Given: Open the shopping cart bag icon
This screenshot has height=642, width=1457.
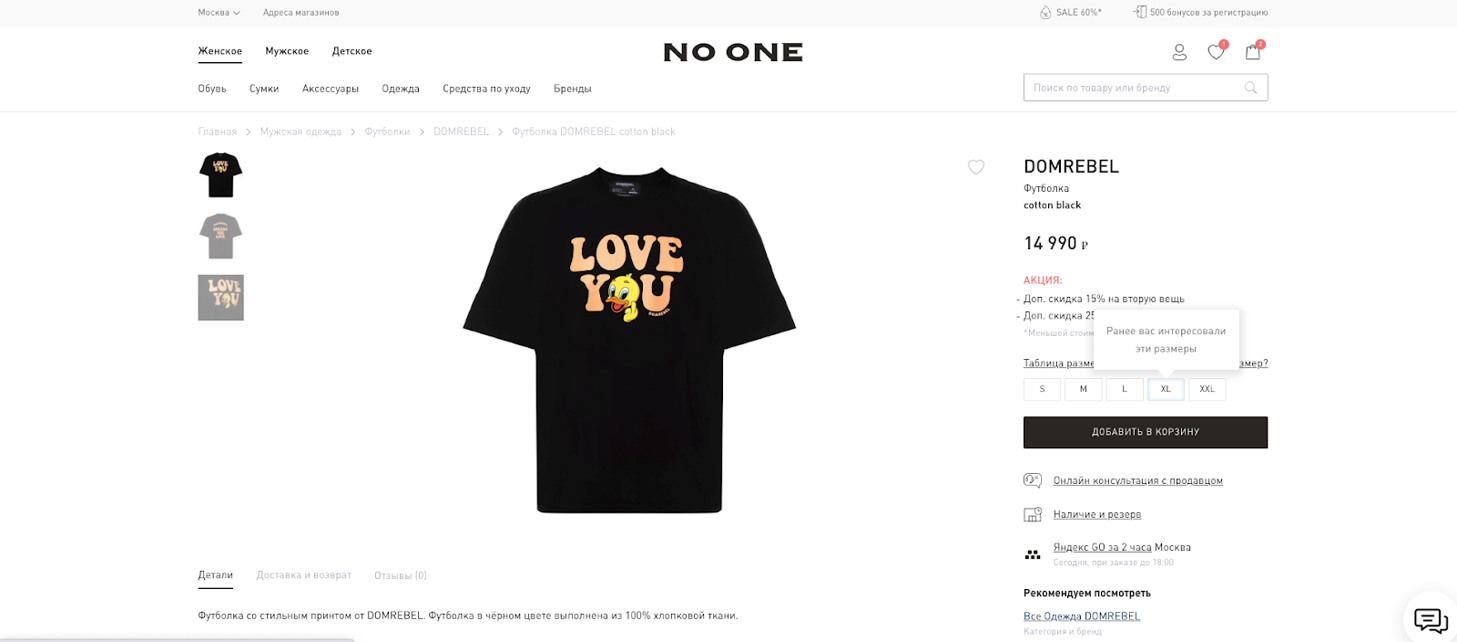Looking at the screenshot, I should (x=1252, y=52).
